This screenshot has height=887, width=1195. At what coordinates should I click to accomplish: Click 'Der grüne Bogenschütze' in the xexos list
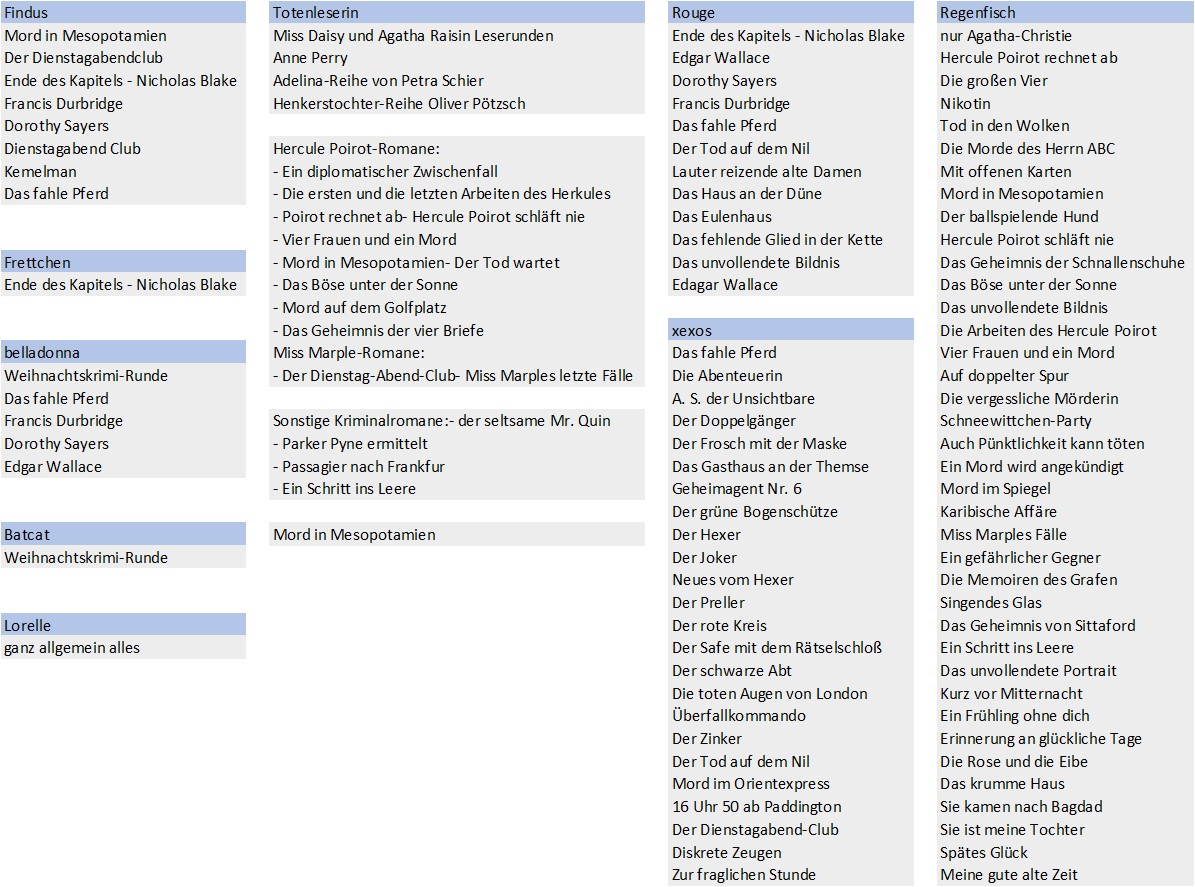pyautogui.click(x=755, y=512)
